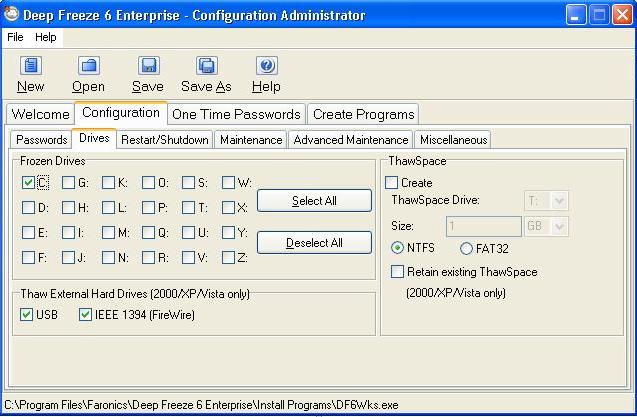The image size is (637, 417).
Task: Click the Save As toolbar icon
Action: [x=207, y=65]
